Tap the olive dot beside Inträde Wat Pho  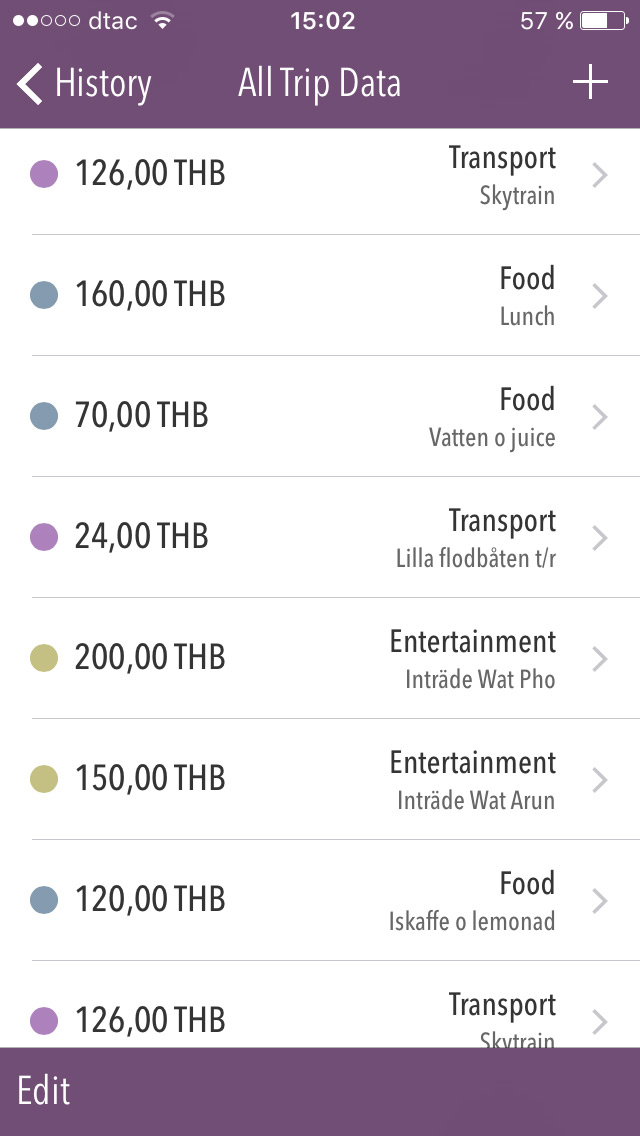click(x=44, y=658)
